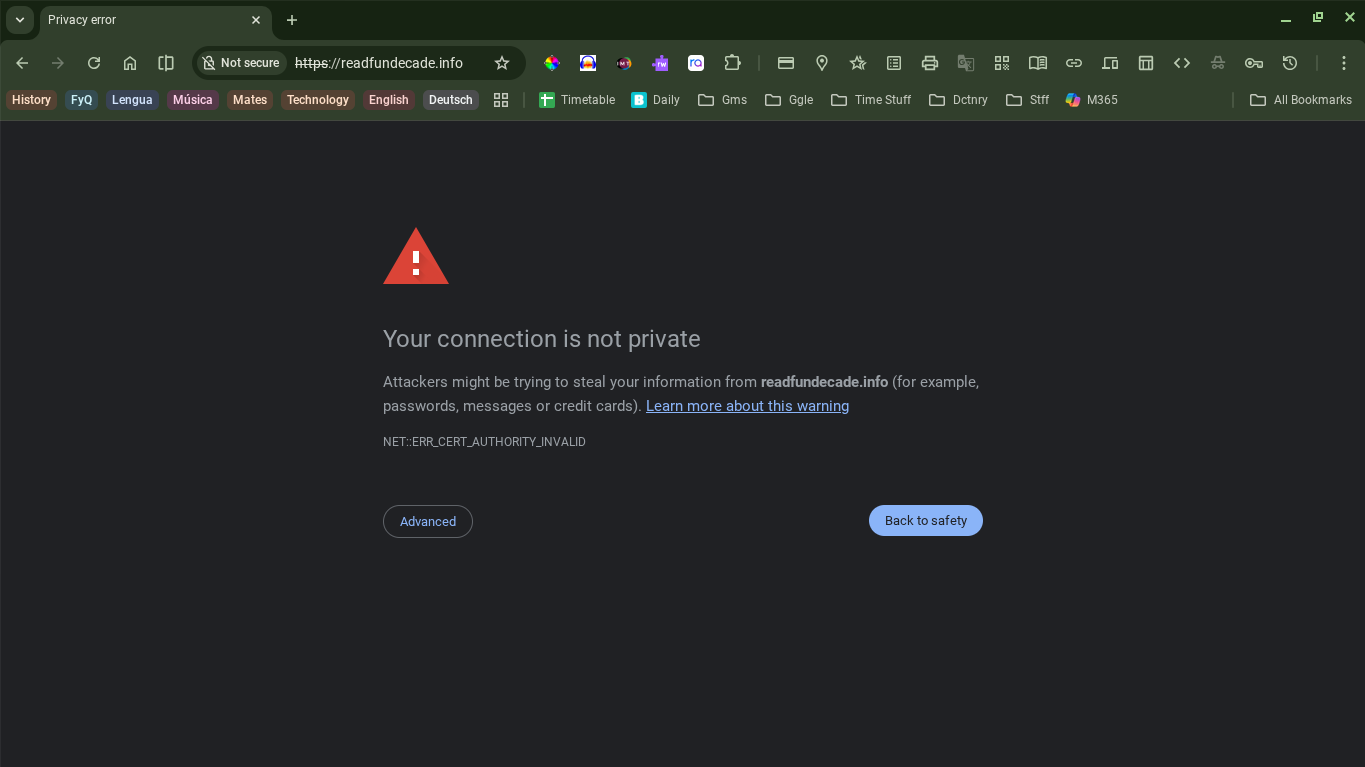Open the Extensions puzzle piece menu
Image resolution: width=1365 pixels, height=767 pixels.
[x=732, y=63]
